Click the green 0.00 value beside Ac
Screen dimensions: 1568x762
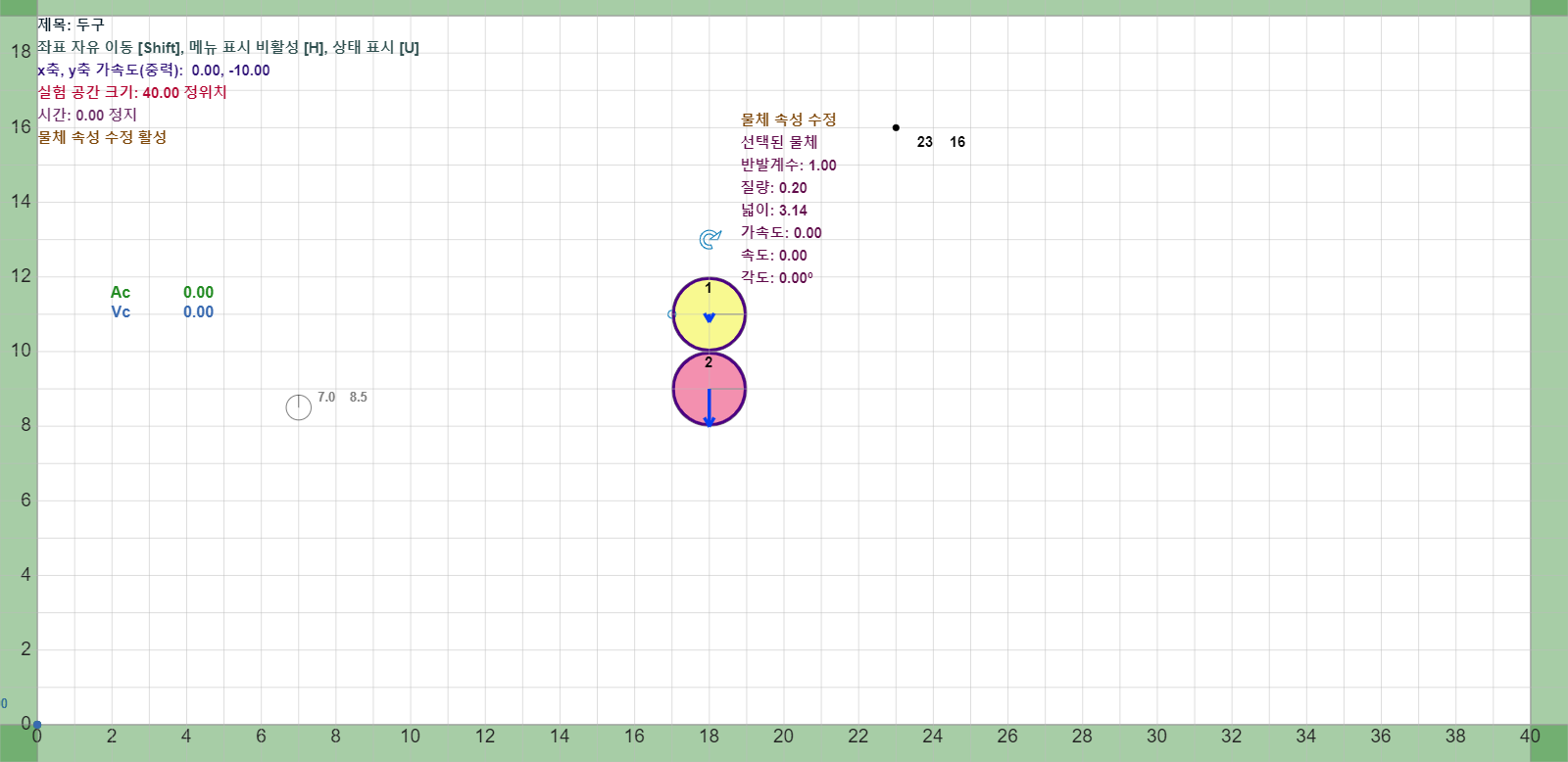(198, 292)
